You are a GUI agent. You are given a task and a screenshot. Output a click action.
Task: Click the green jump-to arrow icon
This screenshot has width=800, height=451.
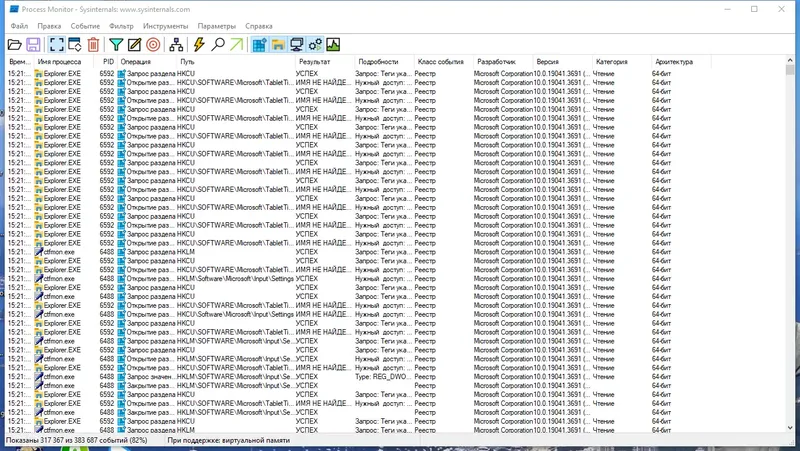click(x=236, y=45)
